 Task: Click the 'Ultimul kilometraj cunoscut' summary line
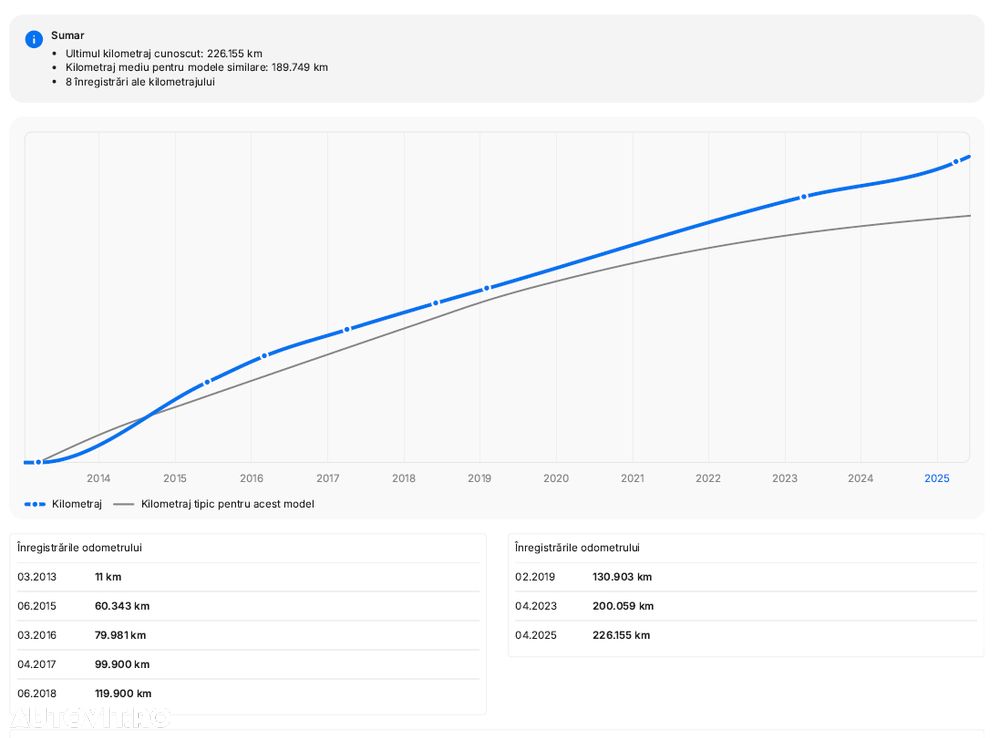coord(163,53)
